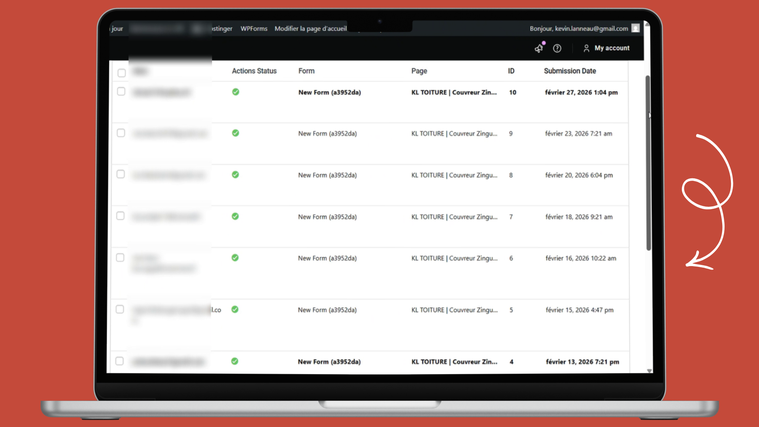This screenshot has width=759, height=427.
Task: Toggle the select-all header checkbox
Action: (121, 73)
